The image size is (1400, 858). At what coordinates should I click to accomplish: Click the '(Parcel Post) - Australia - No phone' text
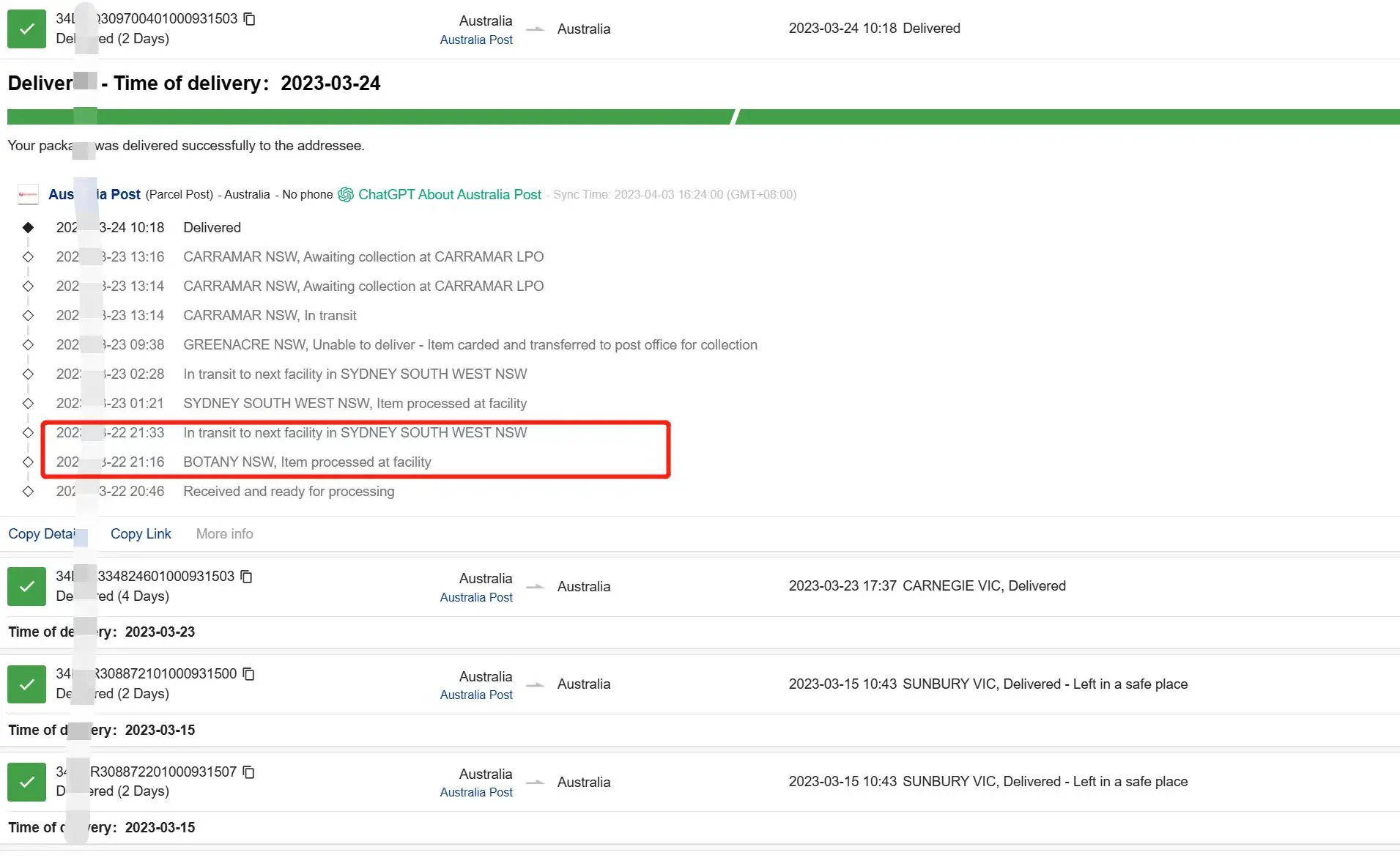(x=239, y=194)
